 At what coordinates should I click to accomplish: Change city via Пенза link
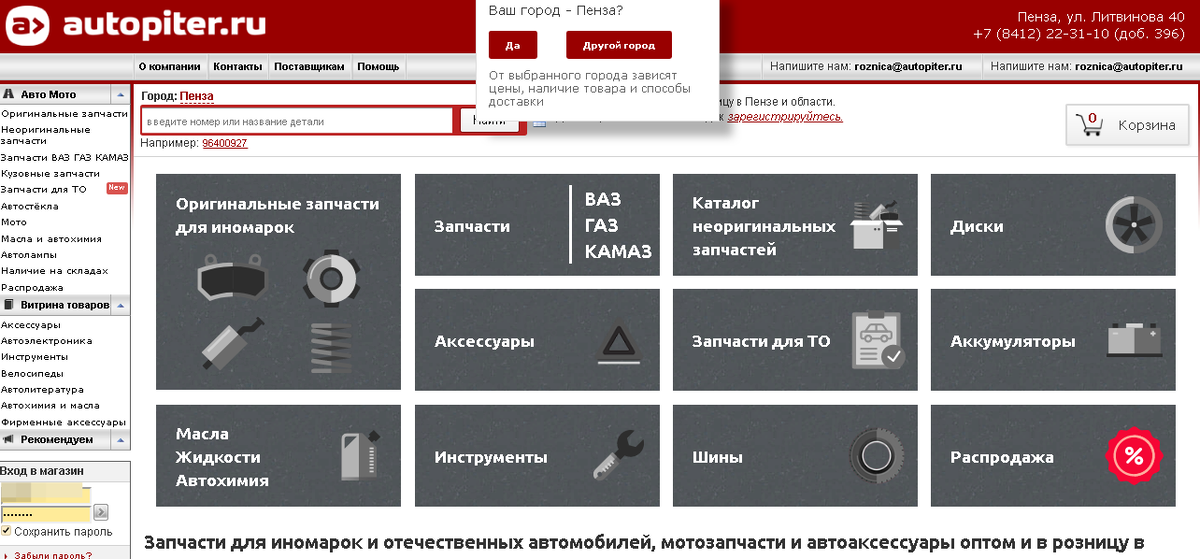point(196,96)
